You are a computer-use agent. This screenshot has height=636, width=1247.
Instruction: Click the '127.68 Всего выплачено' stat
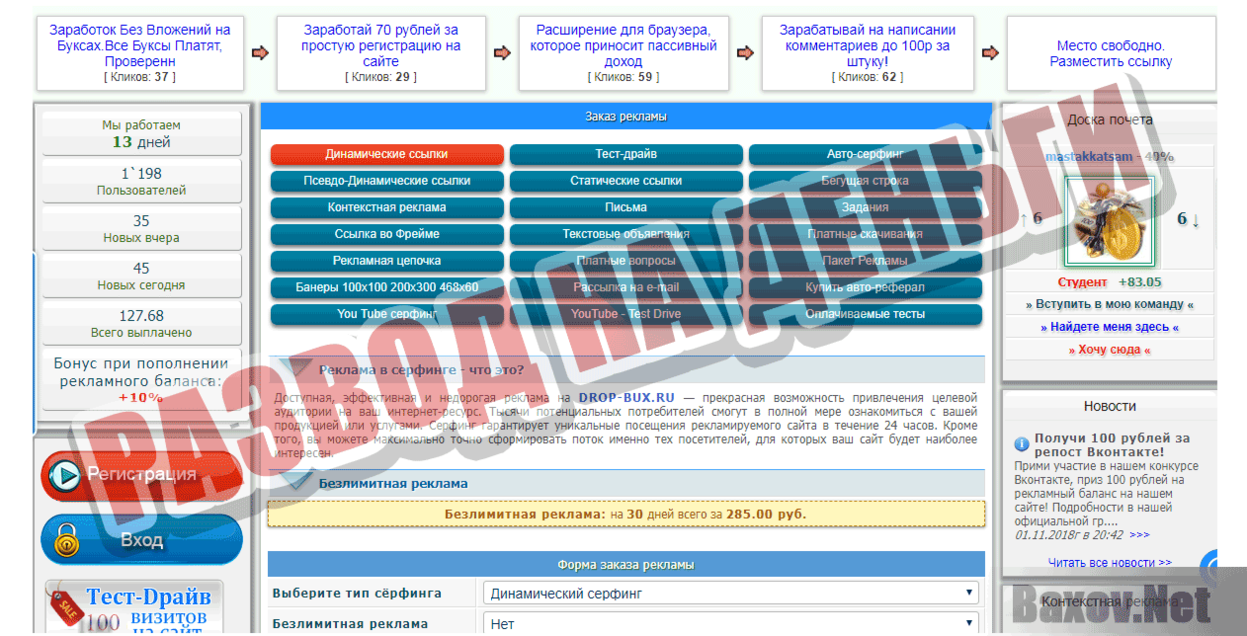(x=141, y=323)
